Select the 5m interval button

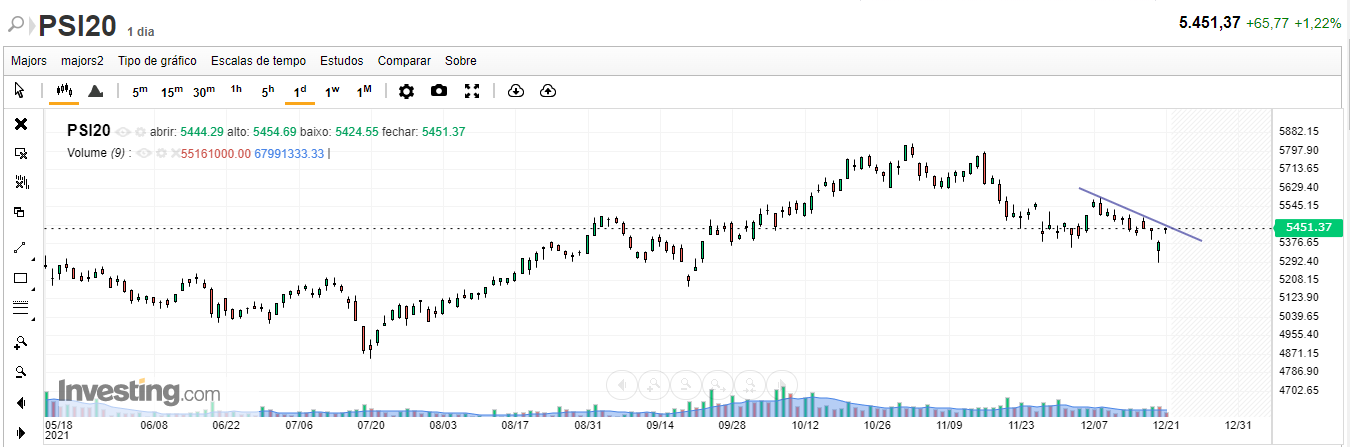139,91
